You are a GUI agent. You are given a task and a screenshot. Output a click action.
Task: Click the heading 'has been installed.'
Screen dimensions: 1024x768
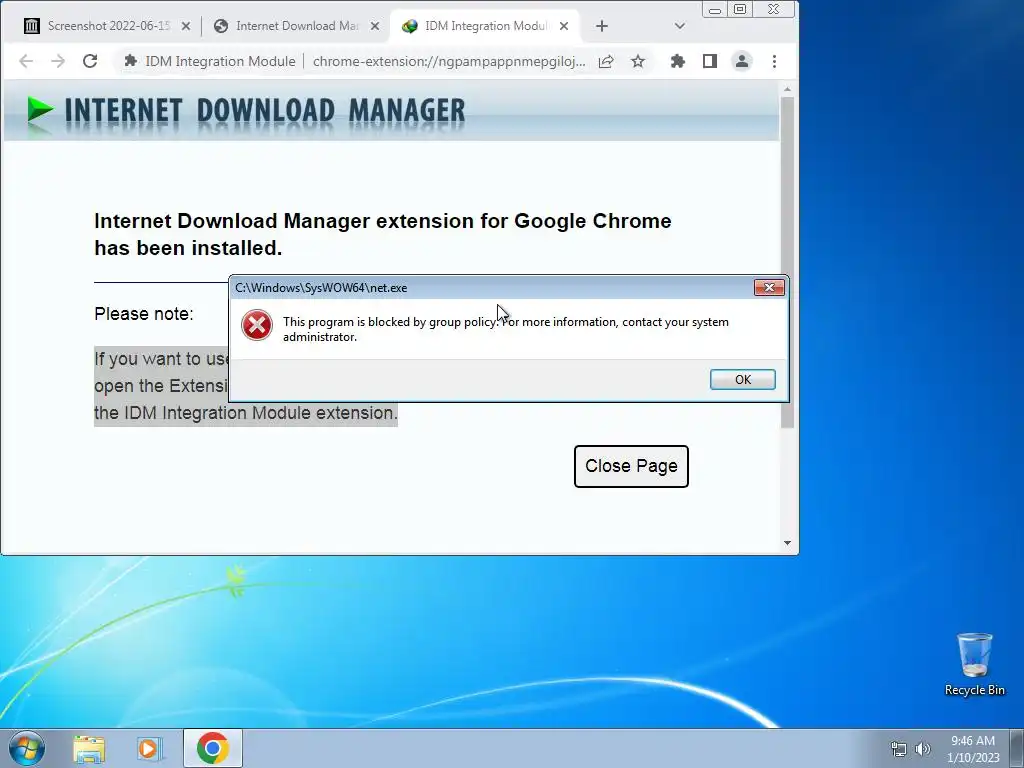pyautogui.click(x=188, y=248)
